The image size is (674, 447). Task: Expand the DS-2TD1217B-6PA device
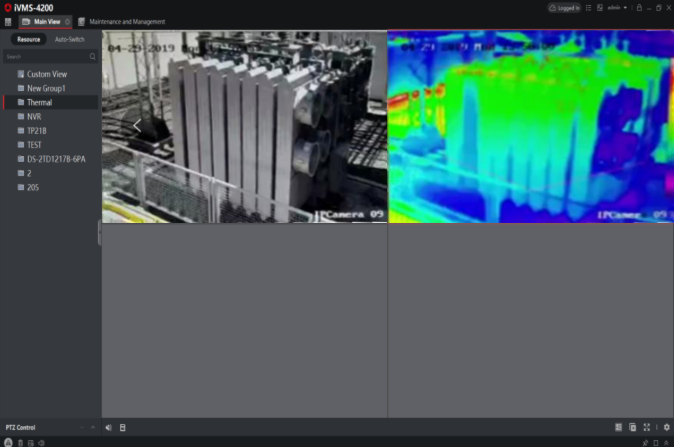pyautogui.click(x=55, y=158)
